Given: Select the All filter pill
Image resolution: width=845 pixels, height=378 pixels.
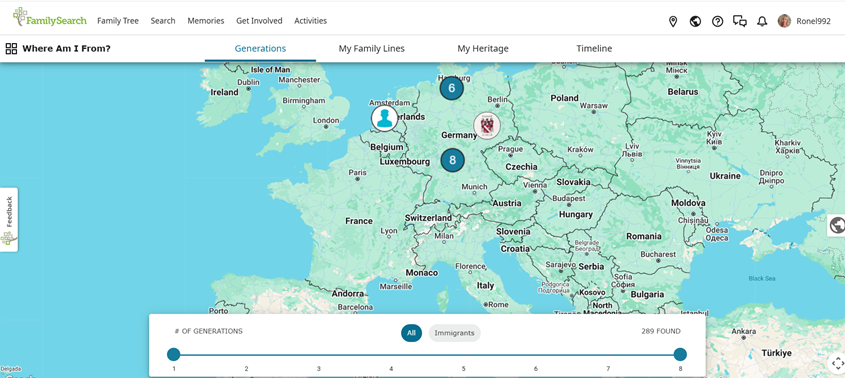Looking at the screenshot, I should pos(411,333).
